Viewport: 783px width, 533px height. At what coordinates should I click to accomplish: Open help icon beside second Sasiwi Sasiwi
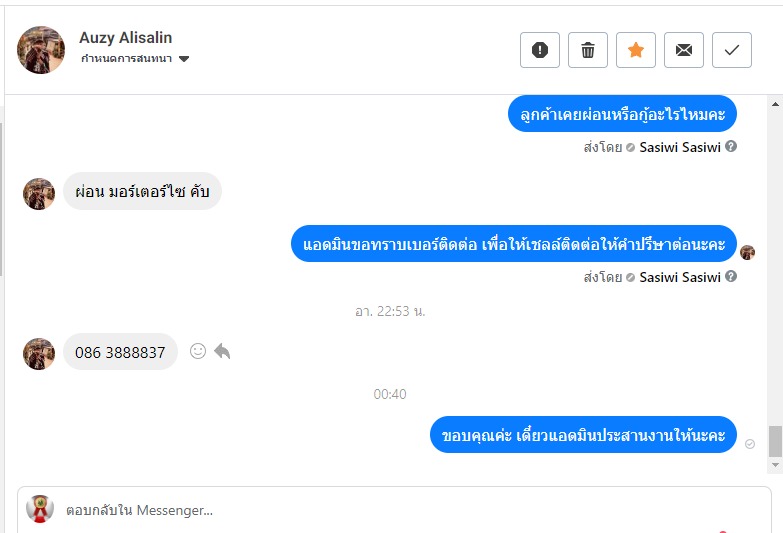[x=731, y=276]
